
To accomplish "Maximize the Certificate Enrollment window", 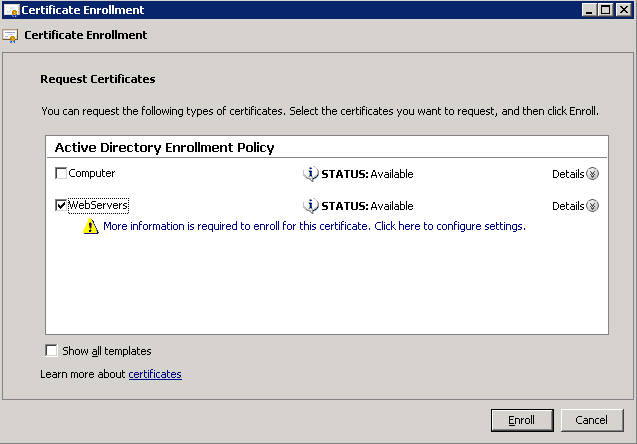I will tap(605, 10).
